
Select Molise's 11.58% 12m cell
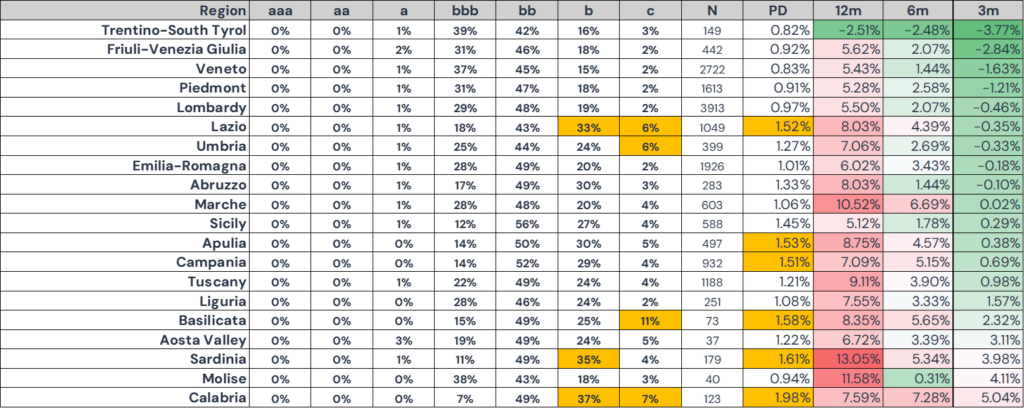tap(848, 379)
